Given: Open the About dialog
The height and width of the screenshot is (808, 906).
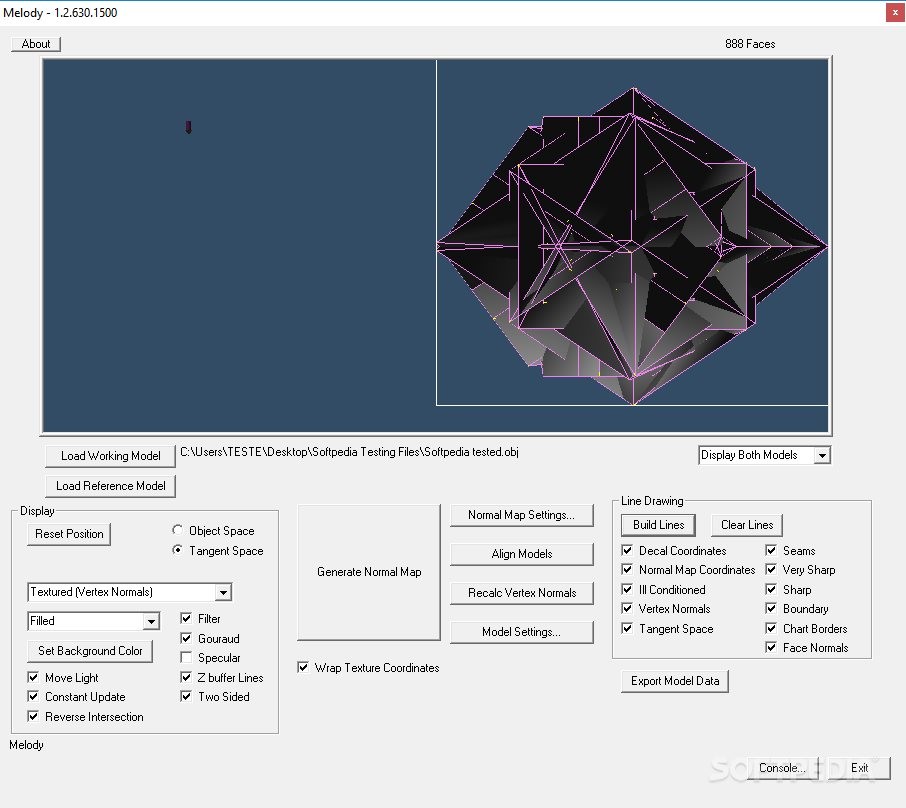Looking at the screenshot, I should pyautogui.click(x=36, y=44).
